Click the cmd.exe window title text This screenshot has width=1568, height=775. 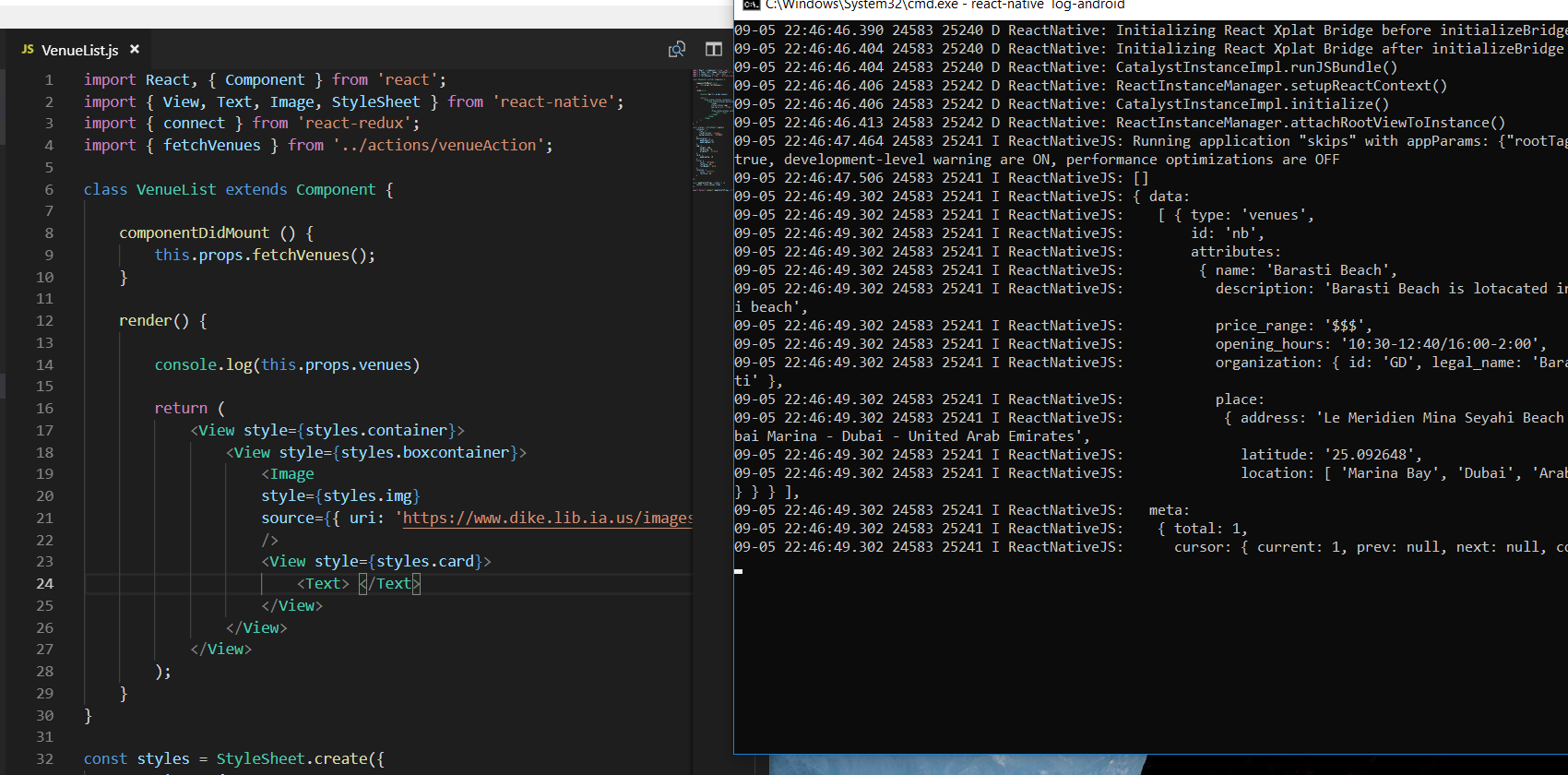945,5
